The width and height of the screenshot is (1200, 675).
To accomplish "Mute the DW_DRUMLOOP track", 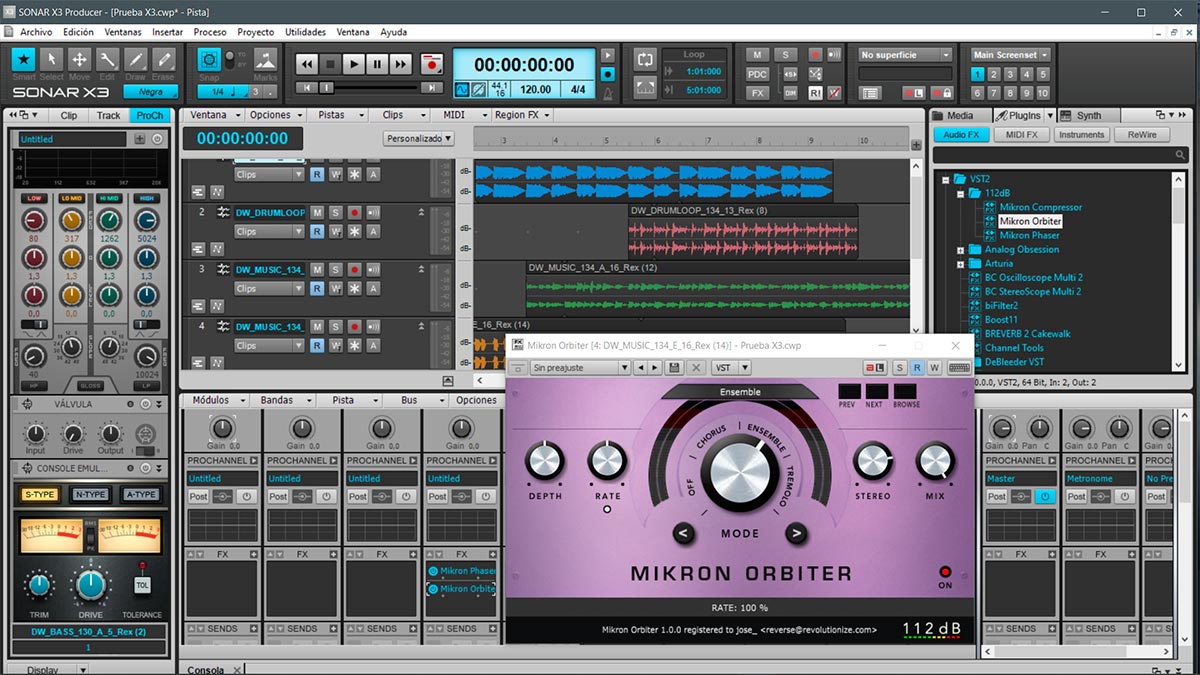I will pyautogui.click(x=317, y=213).
